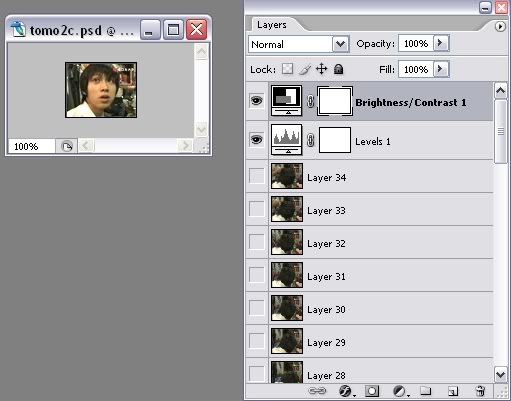Click the 100% zoom field in document window
The width and height of the screenshot is (511, 401).
point(31,146)
